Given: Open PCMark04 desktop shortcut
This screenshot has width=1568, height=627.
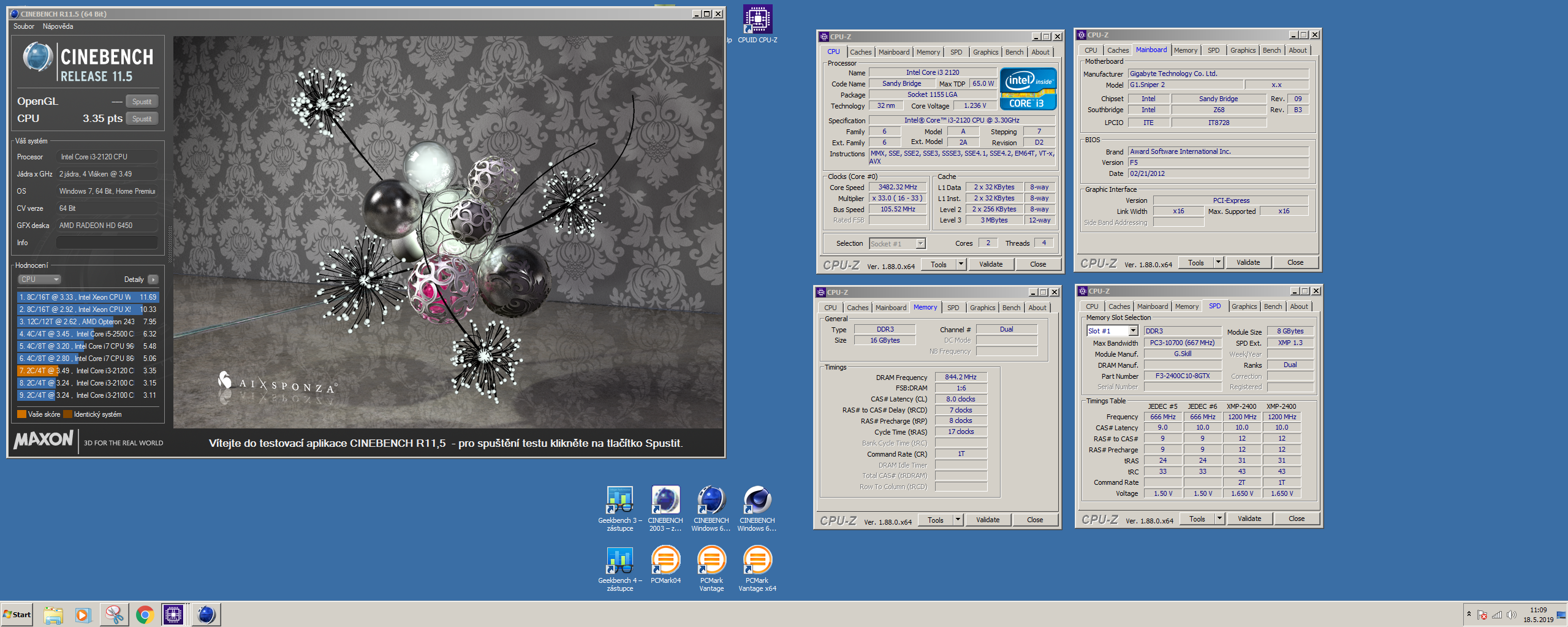Looking at the screenshot, I should 665,564.
